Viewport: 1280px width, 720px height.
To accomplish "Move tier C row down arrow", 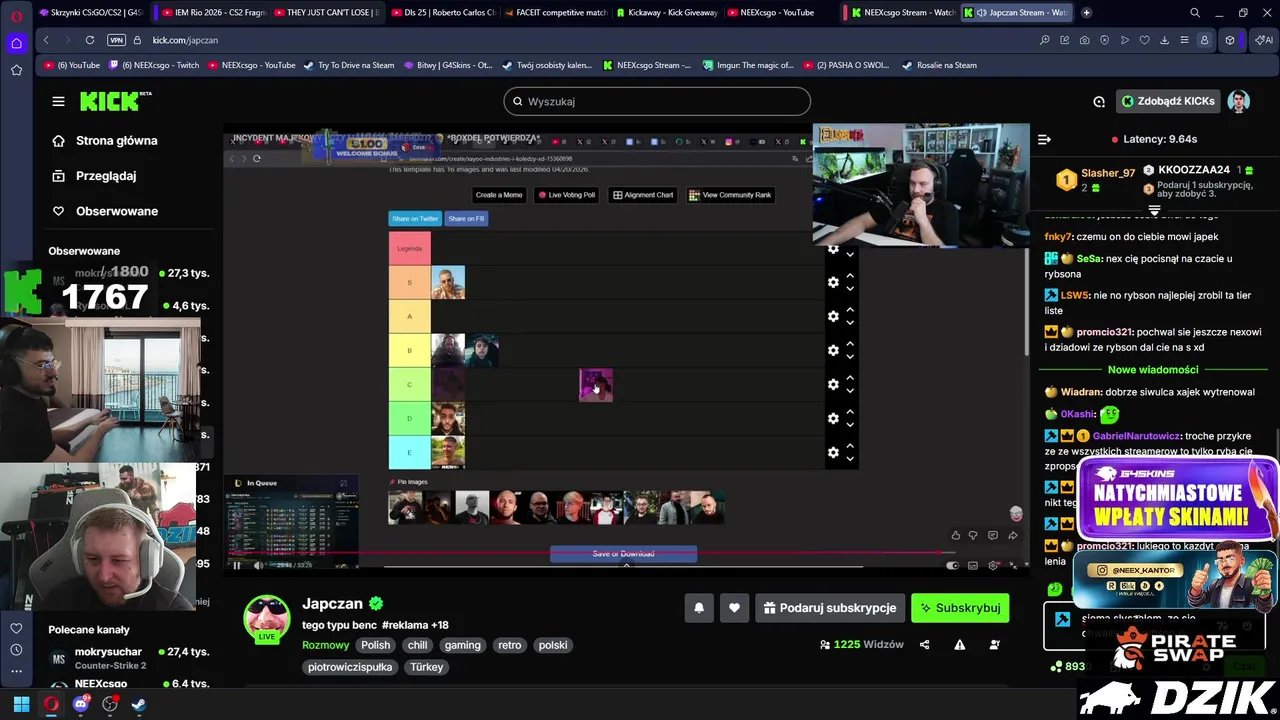I will [x=850, y=390].
